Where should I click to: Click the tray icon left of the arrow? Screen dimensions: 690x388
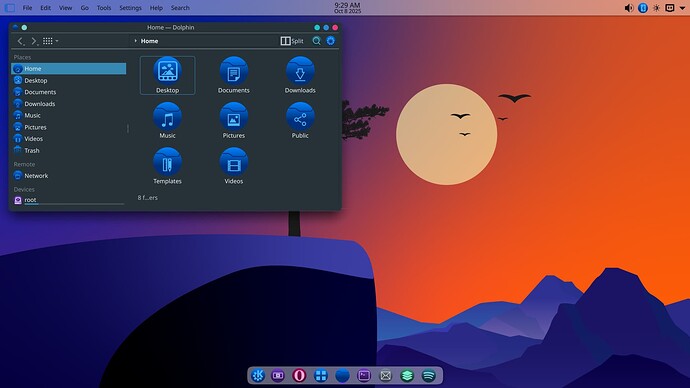pos(670,8)
